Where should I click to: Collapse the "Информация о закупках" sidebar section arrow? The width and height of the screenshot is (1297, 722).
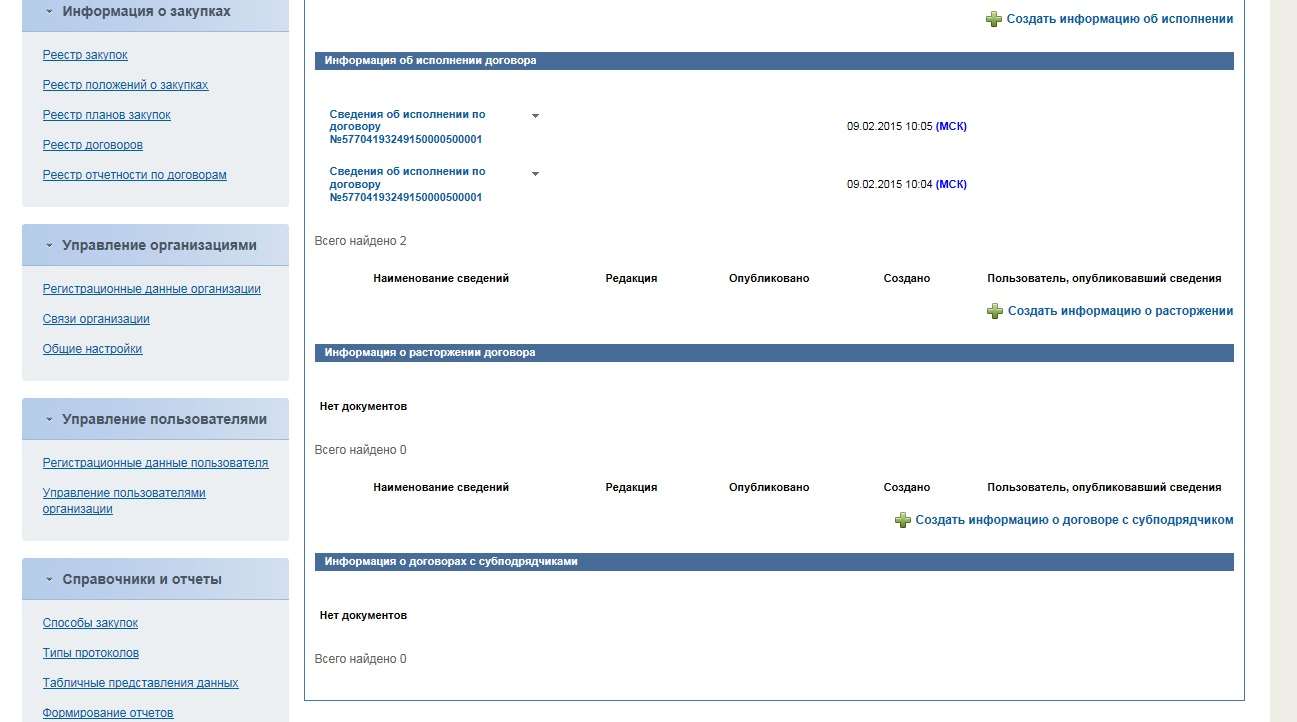(49, 12)
